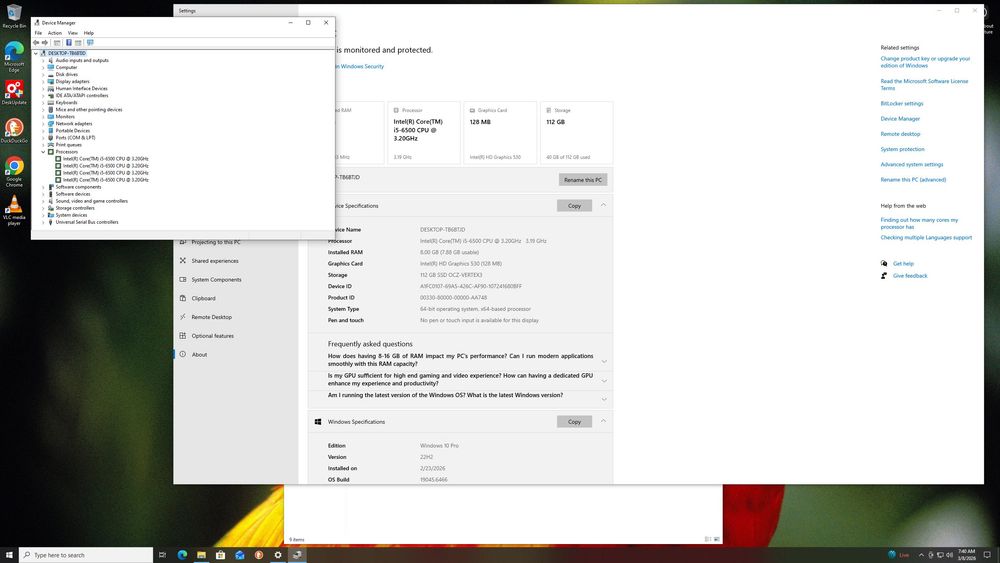Copy the Windows Specifications
The height and width of the screenshot is (563, 1000).
pos(574,421)
